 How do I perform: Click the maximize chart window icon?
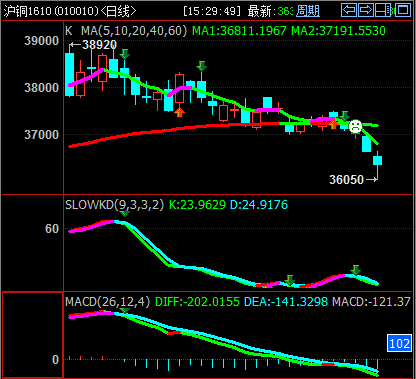click(403, 10)
